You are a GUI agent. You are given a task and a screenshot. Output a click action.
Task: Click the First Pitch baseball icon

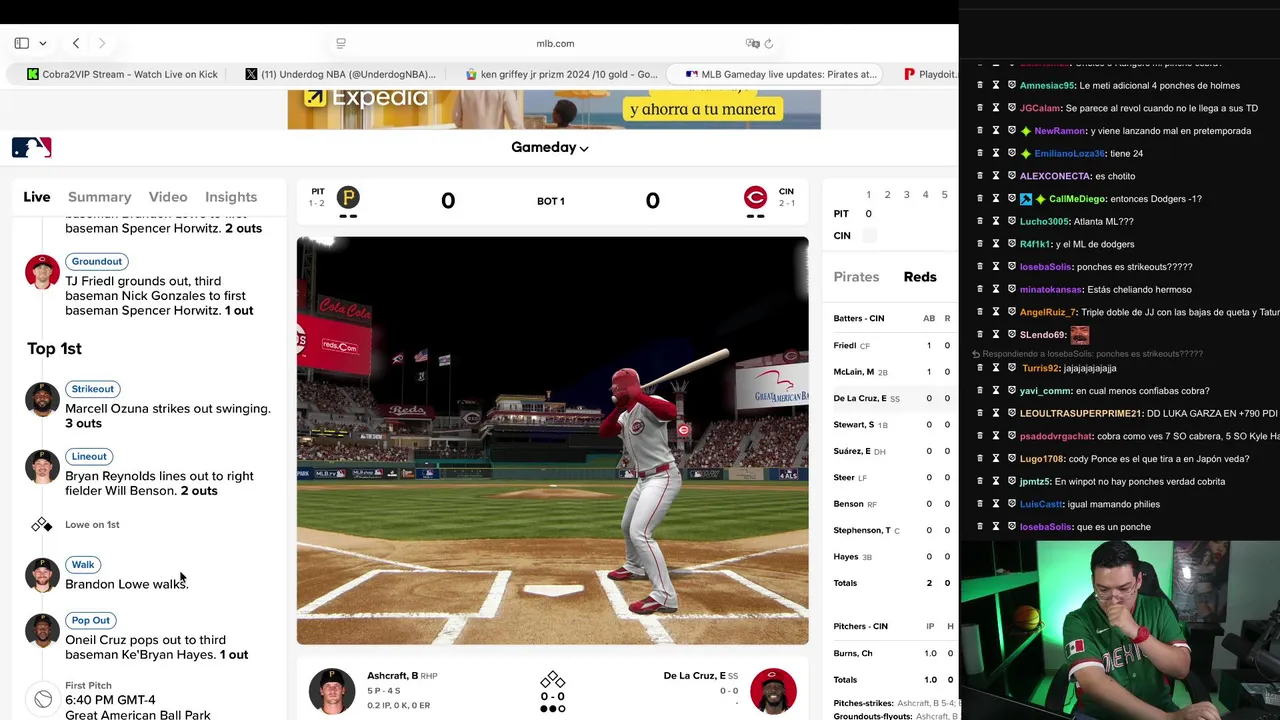[42, 699]
